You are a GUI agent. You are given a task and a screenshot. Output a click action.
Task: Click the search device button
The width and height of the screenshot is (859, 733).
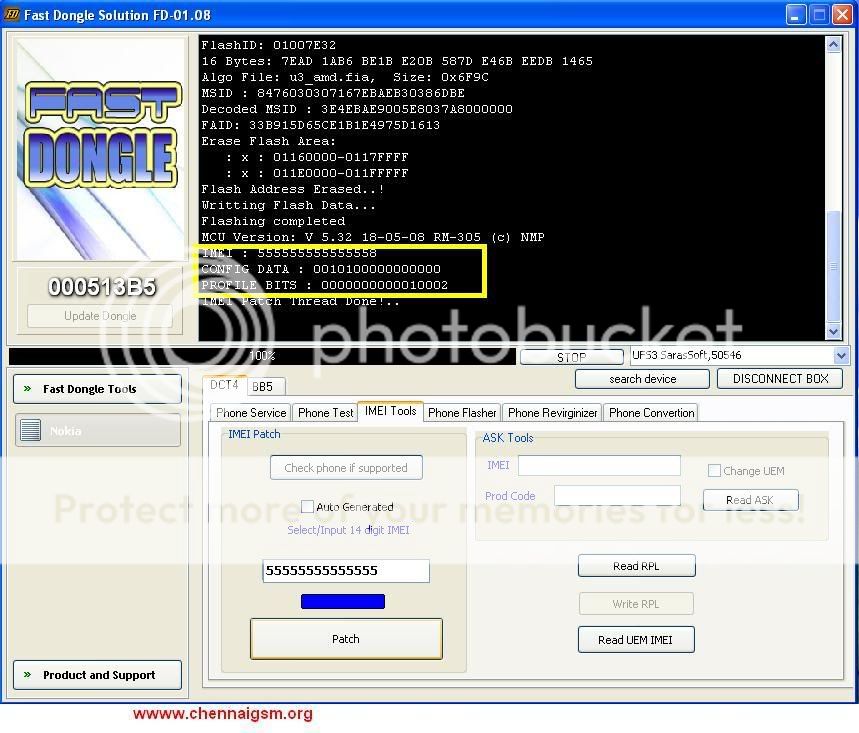click(x=642, y=379)
